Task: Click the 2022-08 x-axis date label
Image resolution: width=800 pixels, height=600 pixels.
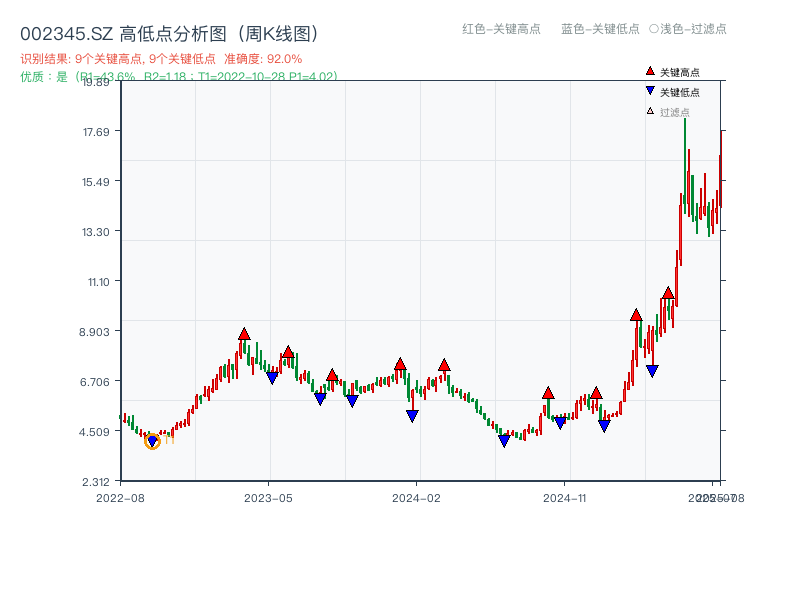Action: point(120,498)
